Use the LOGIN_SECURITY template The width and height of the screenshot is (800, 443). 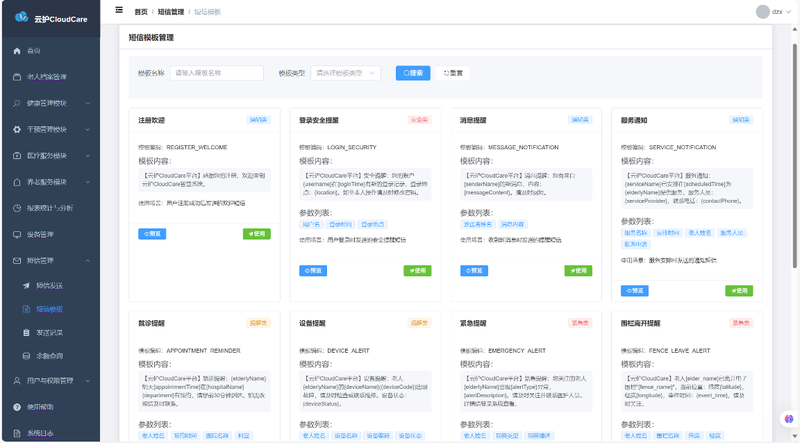tap(417, 270)
